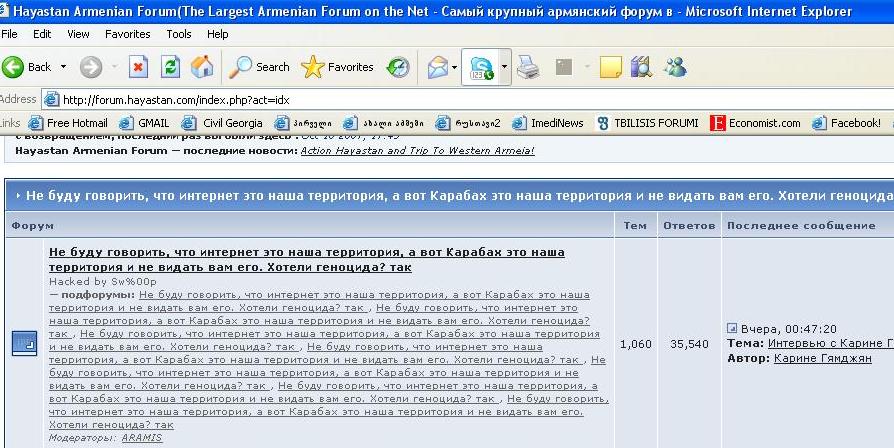Expand the Mail dropdown arrow

pyautogui.click(x=454, y=67)
